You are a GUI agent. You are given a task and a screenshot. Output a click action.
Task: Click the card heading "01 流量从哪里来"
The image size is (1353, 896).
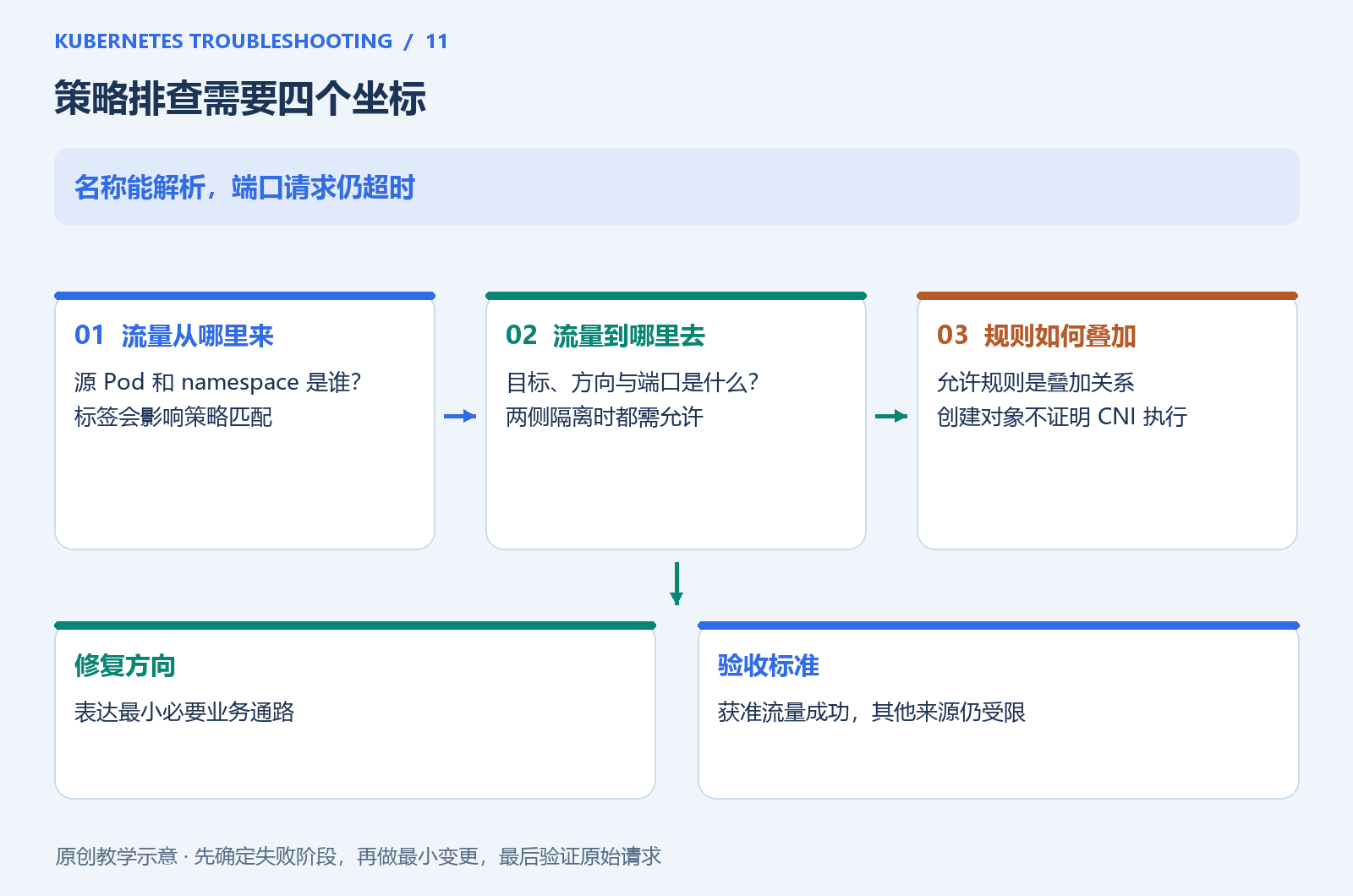[174, 336]
